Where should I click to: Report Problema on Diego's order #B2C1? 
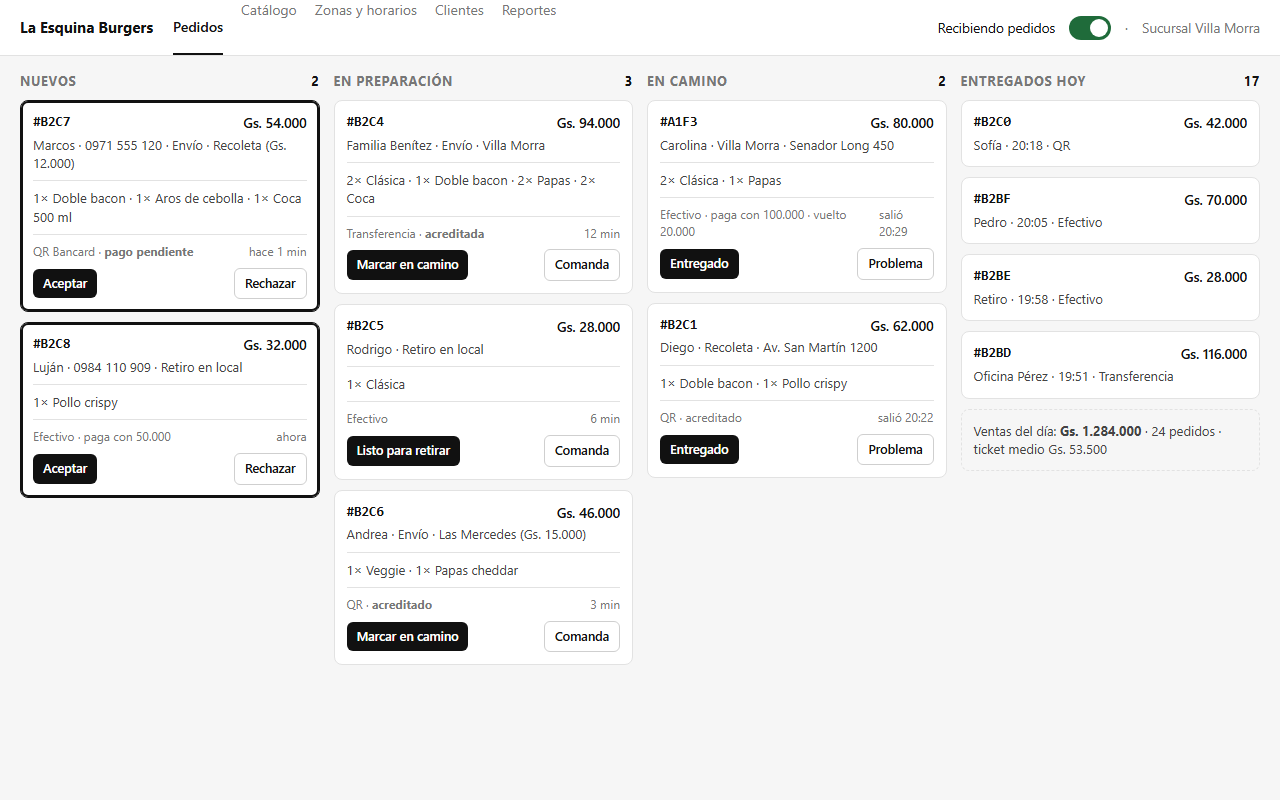(895, 450)
